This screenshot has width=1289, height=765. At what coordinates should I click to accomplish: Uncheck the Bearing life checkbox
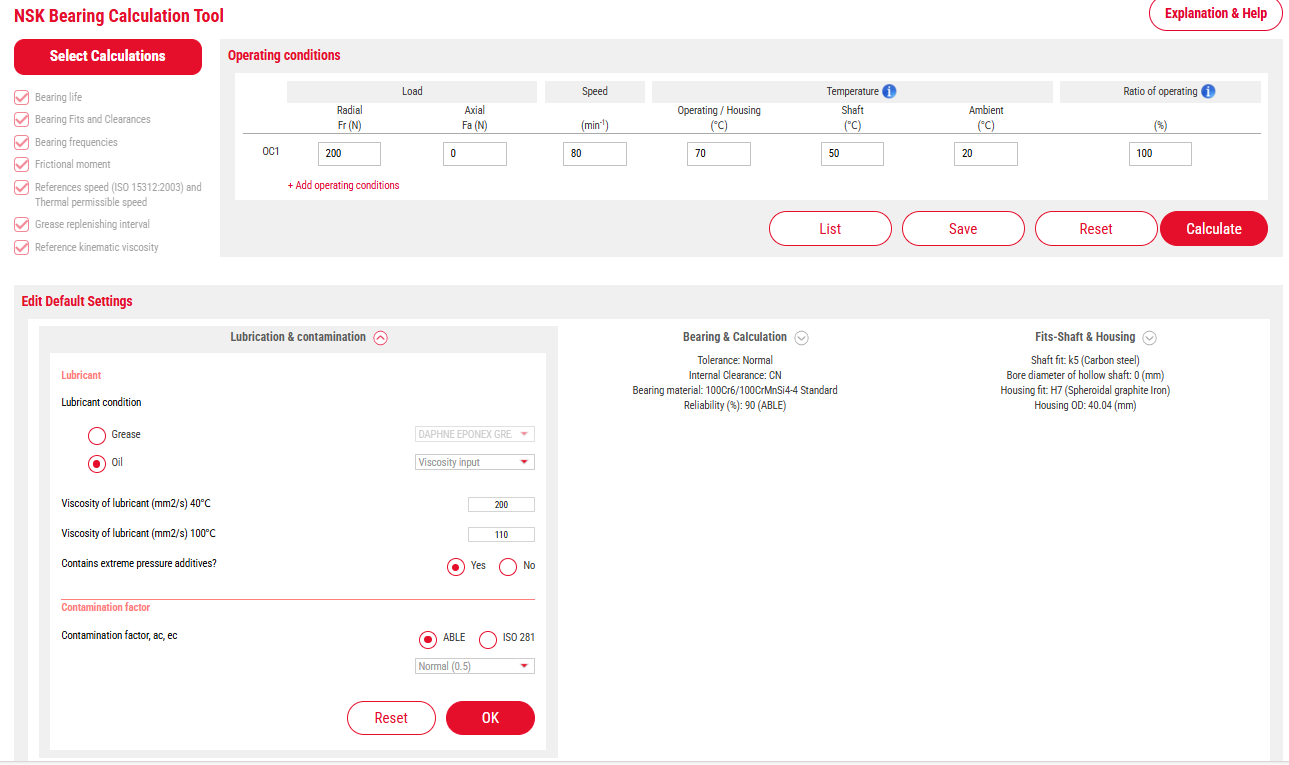(x=21, y=97)
